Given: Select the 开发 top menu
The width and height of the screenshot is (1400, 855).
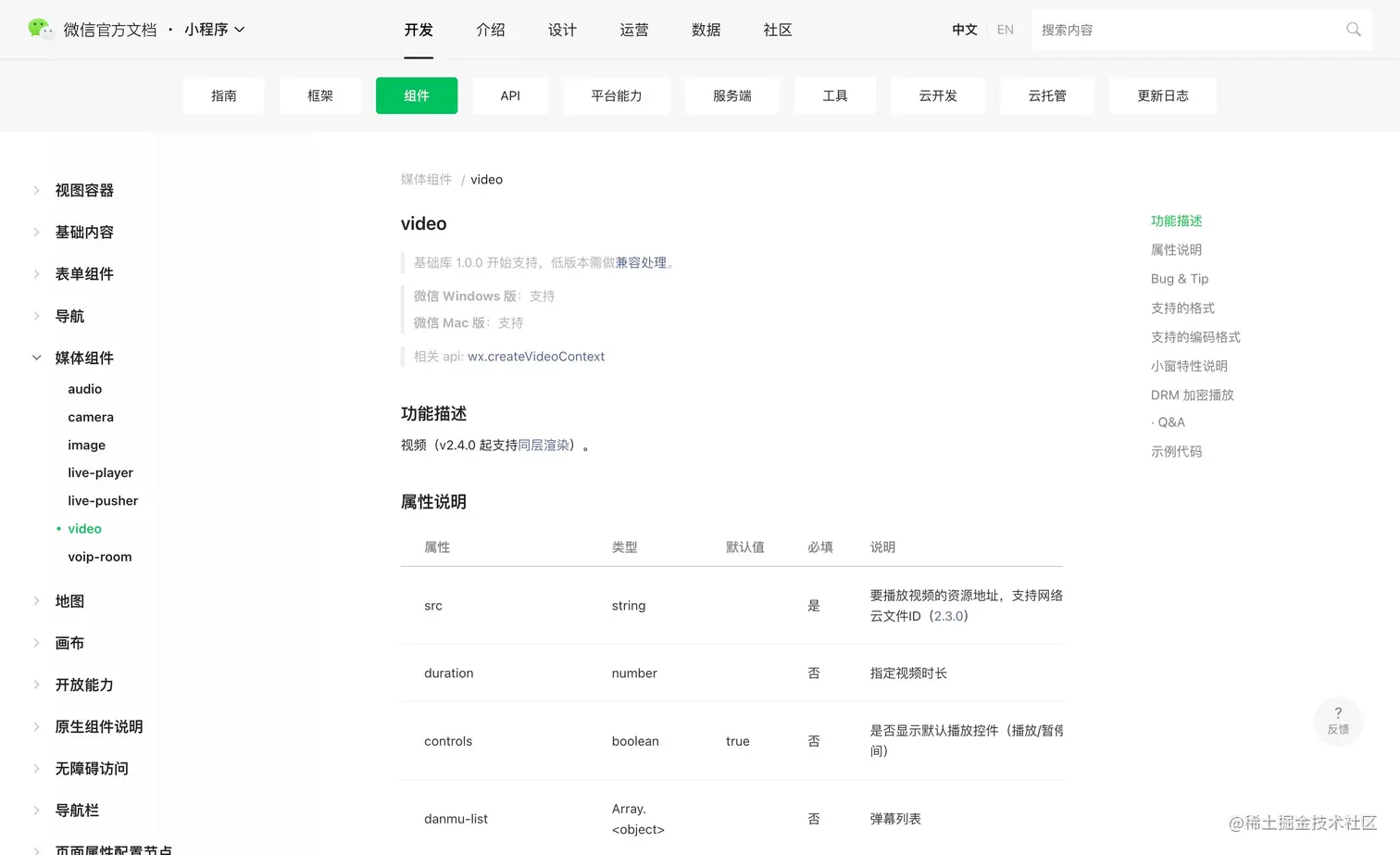Looking at the screenshot, I should click(419, 30).
